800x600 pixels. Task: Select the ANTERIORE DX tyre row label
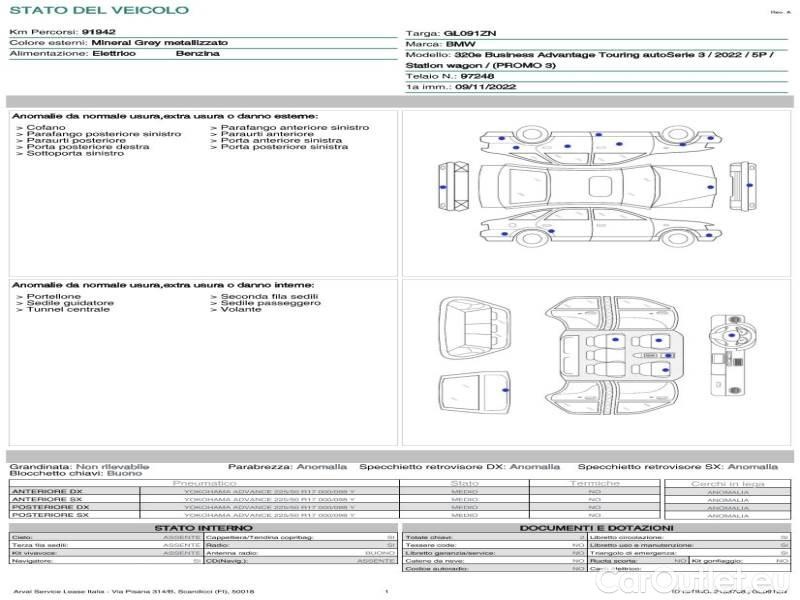pyautogui.click(x=47, y=491)
